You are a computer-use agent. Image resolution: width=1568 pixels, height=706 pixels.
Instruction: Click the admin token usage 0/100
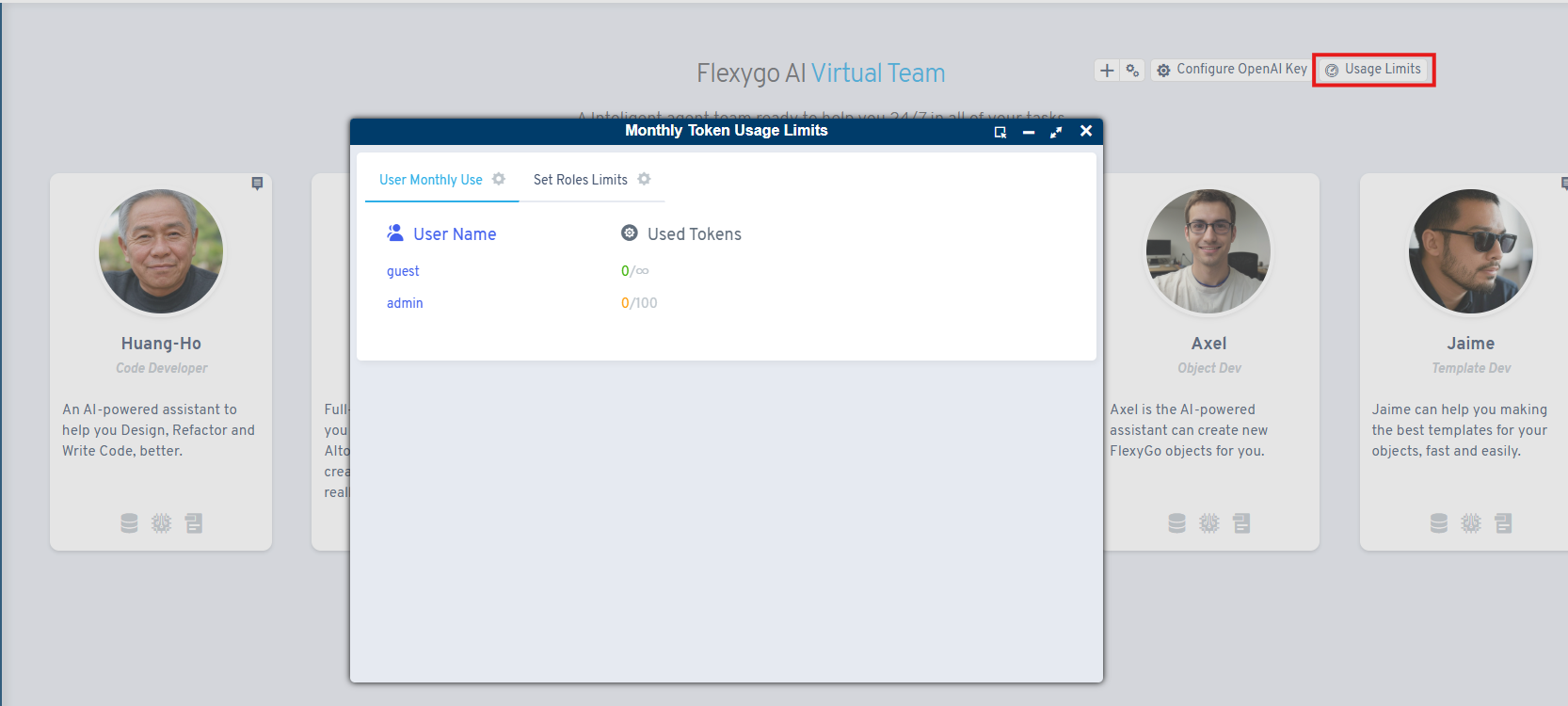[639, 303]
